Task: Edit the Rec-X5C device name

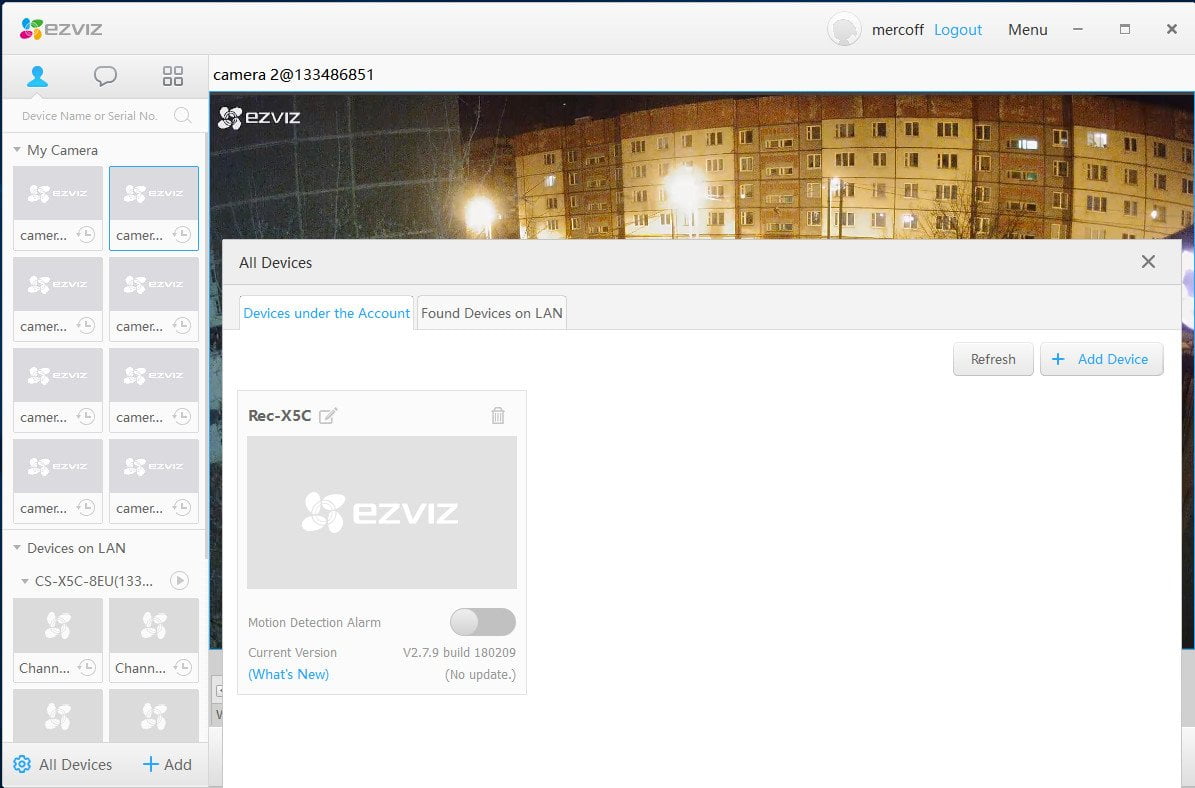Action: pos(328,415)
